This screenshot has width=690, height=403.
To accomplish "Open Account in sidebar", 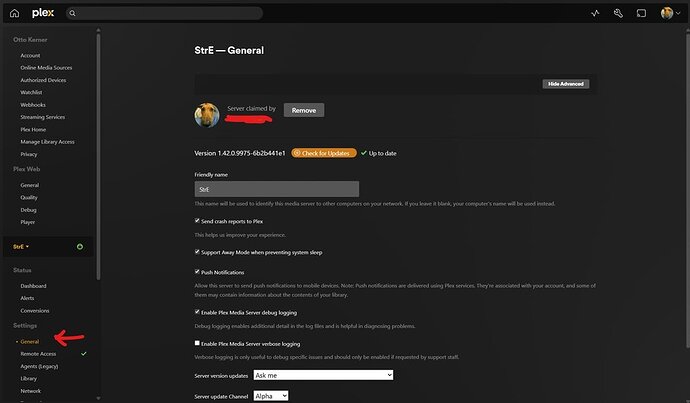I will pyautogui.click(x=30, y=55).
